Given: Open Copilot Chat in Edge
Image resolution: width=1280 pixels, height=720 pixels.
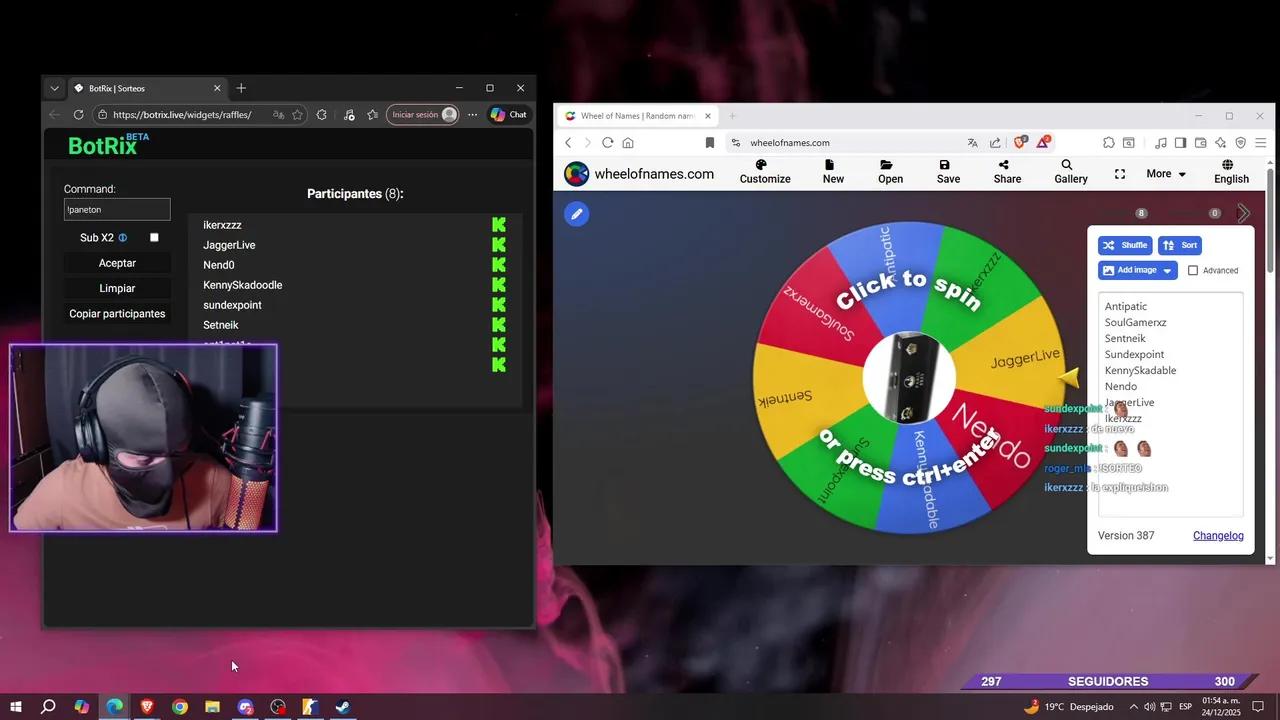Looking at the screenshot, I should 508,115.
